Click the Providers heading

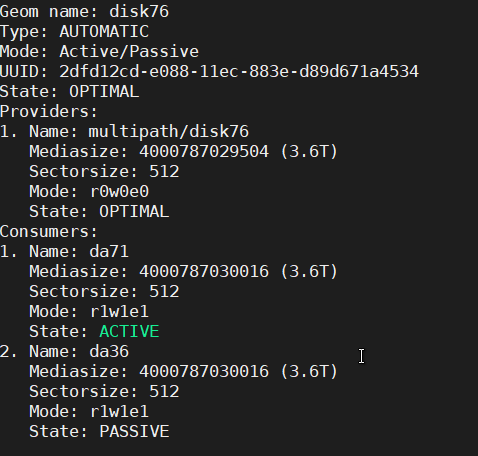[49, 112]
